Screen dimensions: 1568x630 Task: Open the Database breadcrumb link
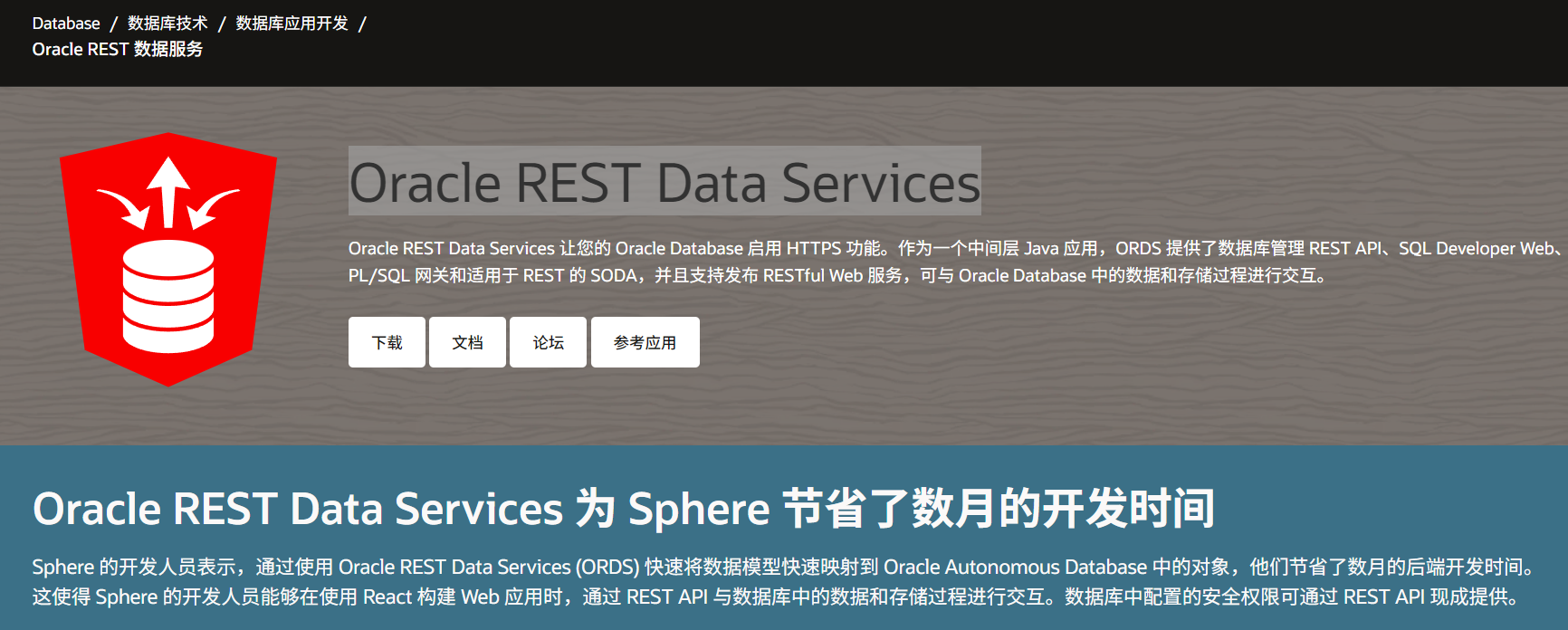(66, 24)
